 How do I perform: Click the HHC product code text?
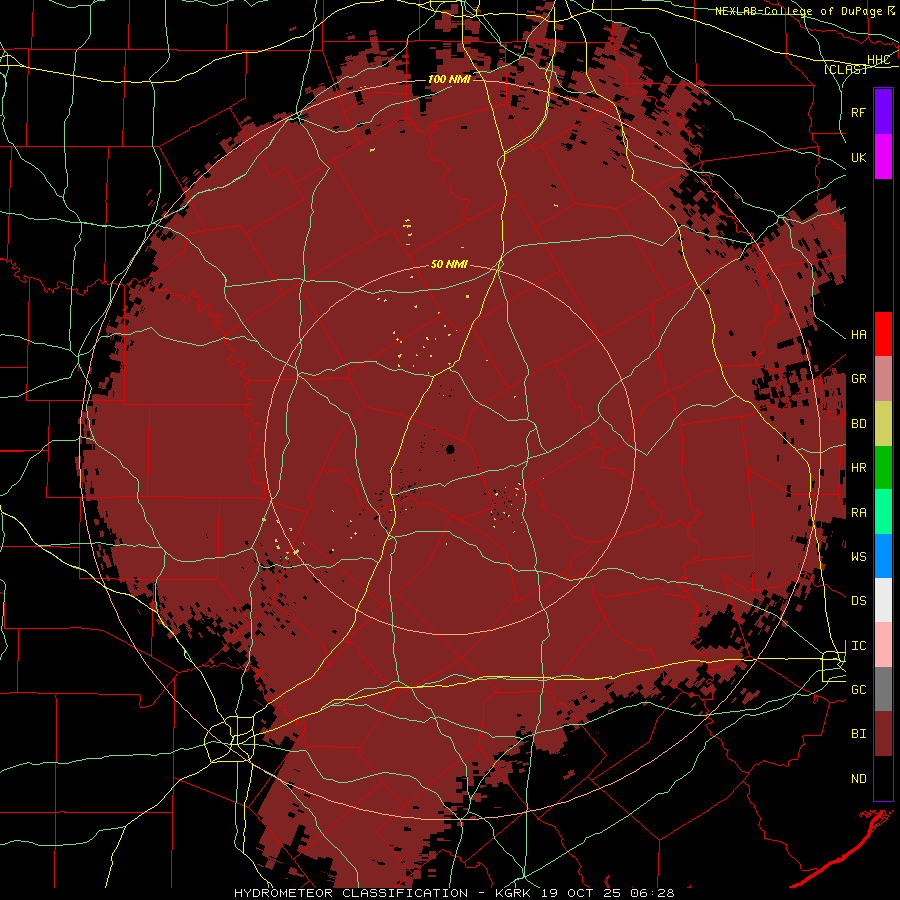878,60
